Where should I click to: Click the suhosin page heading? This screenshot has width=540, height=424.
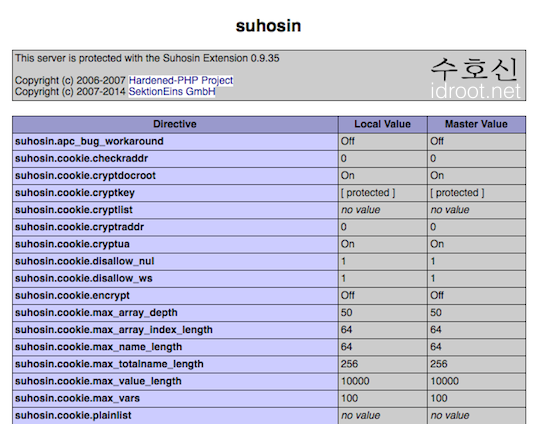[x=268, y=26]
